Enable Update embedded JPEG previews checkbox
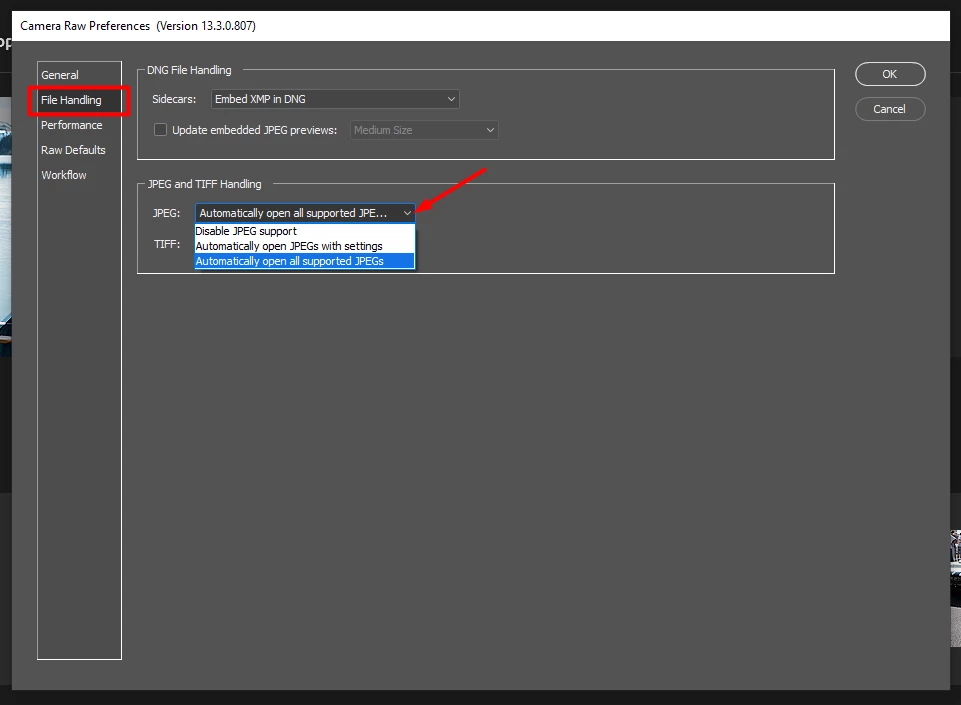The height and width of the screenshot is (705, 961). click(x=161, y=130)
